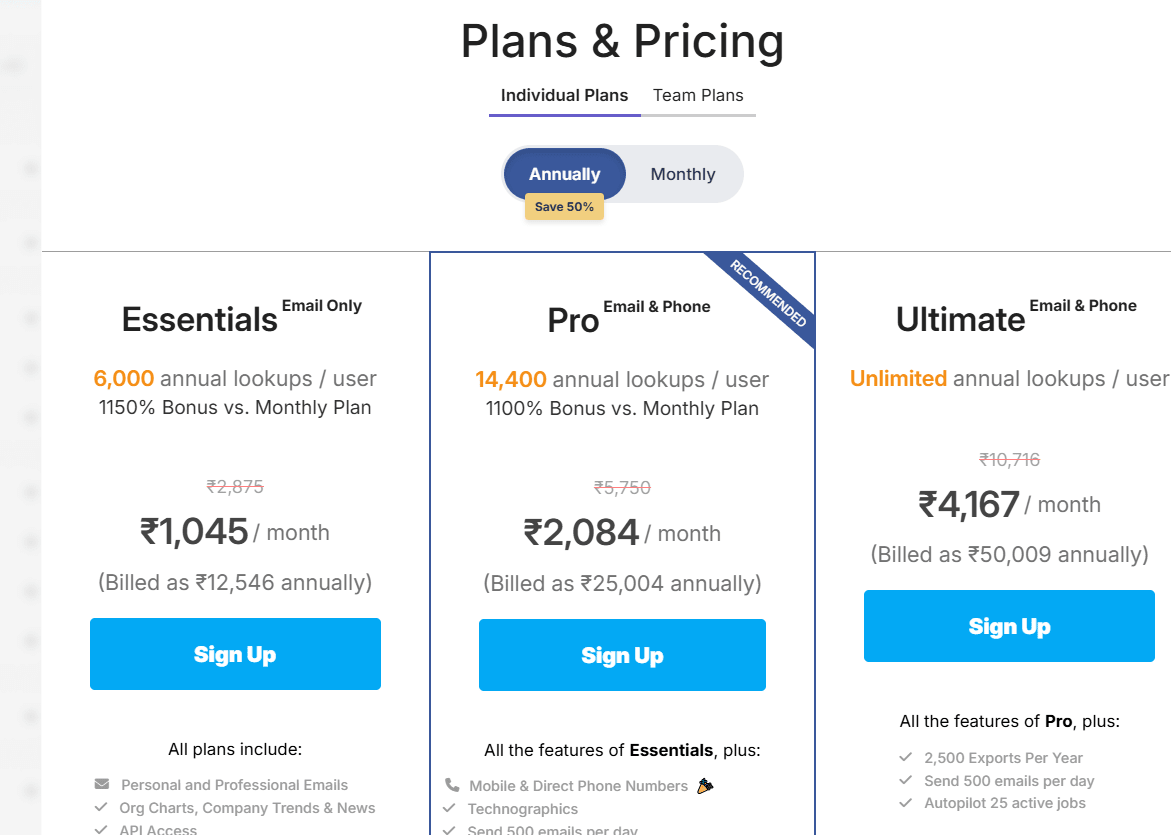1171x835 pixels.
Task: Sign up for the Ultimate plan
Action: tap(1009, 626)
